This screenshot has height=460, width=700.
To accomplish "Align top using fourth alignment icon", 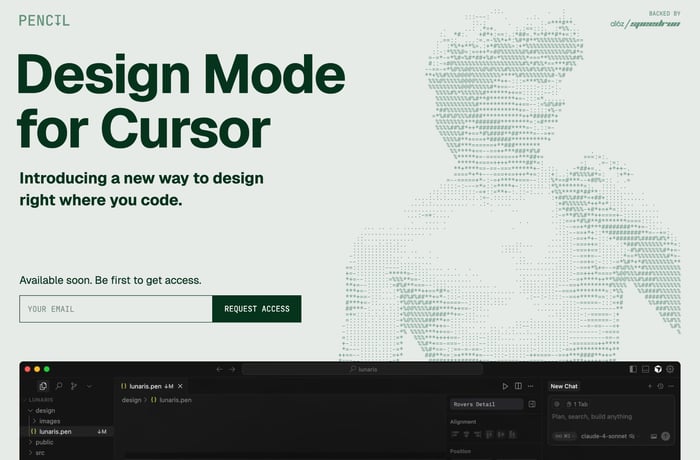I will 489,434.
